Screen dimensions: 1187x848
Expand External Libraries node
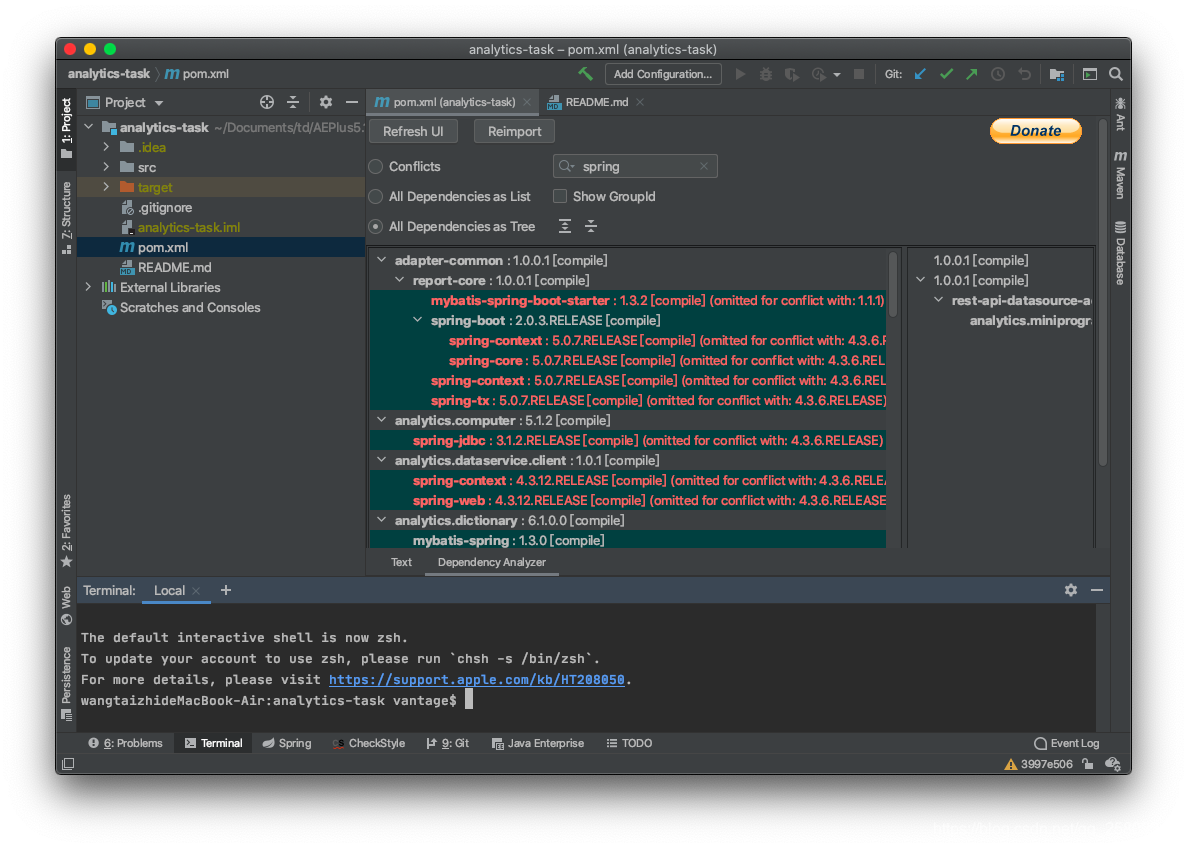(88, 287)
